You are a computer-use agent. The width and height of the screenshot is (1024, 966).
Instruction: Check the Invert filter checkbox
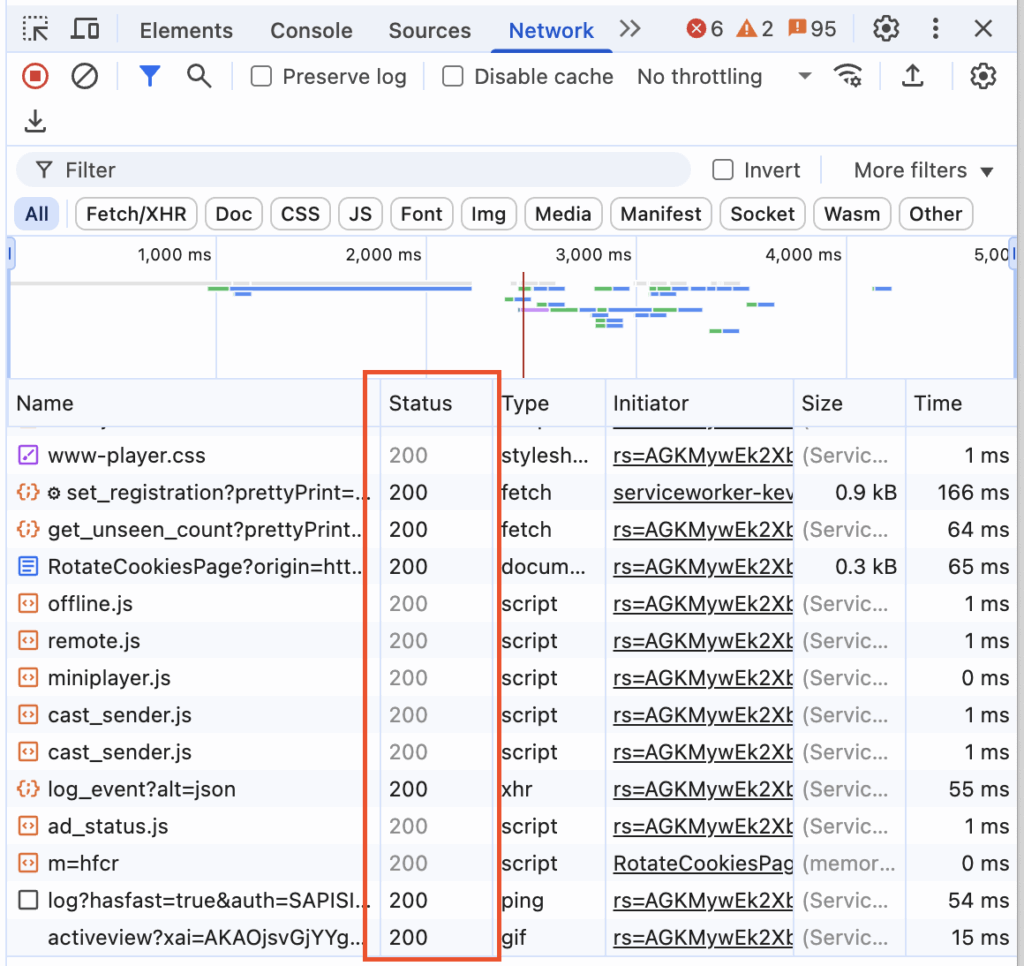coord(722,170)
